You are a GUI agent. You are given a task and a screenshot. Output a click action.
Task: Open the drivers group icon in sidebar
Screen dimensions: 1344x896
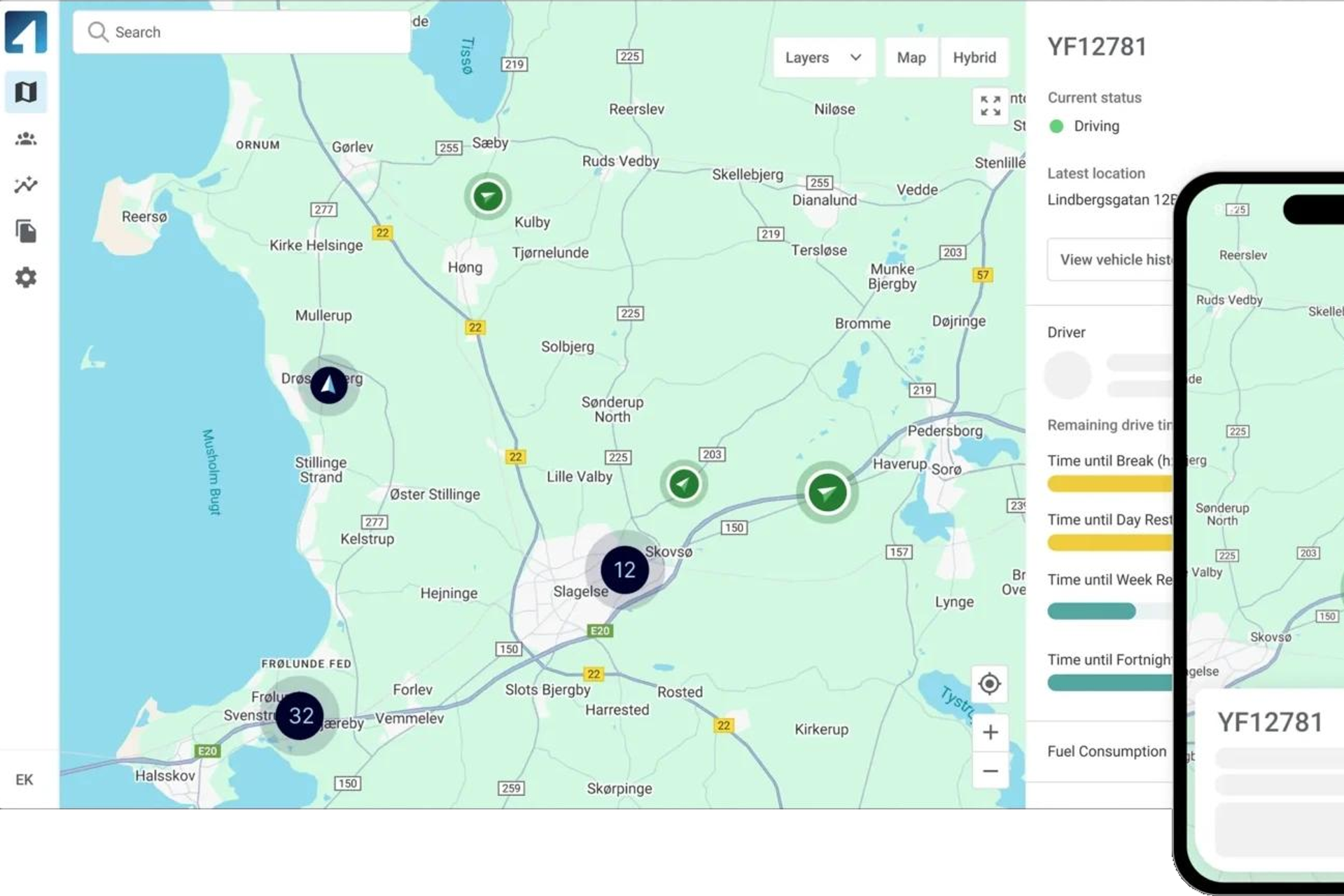click(x=26, y=139)
